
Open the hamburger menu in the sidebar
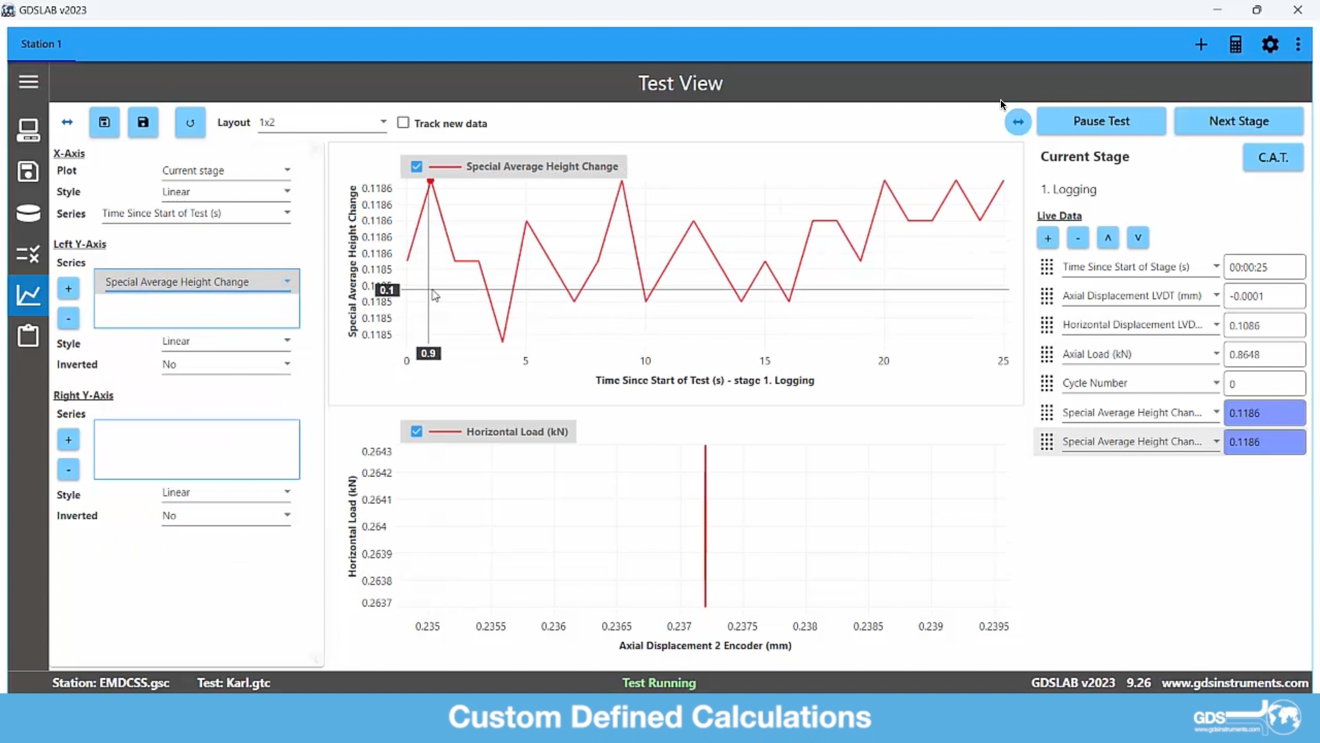click(28, 82)
